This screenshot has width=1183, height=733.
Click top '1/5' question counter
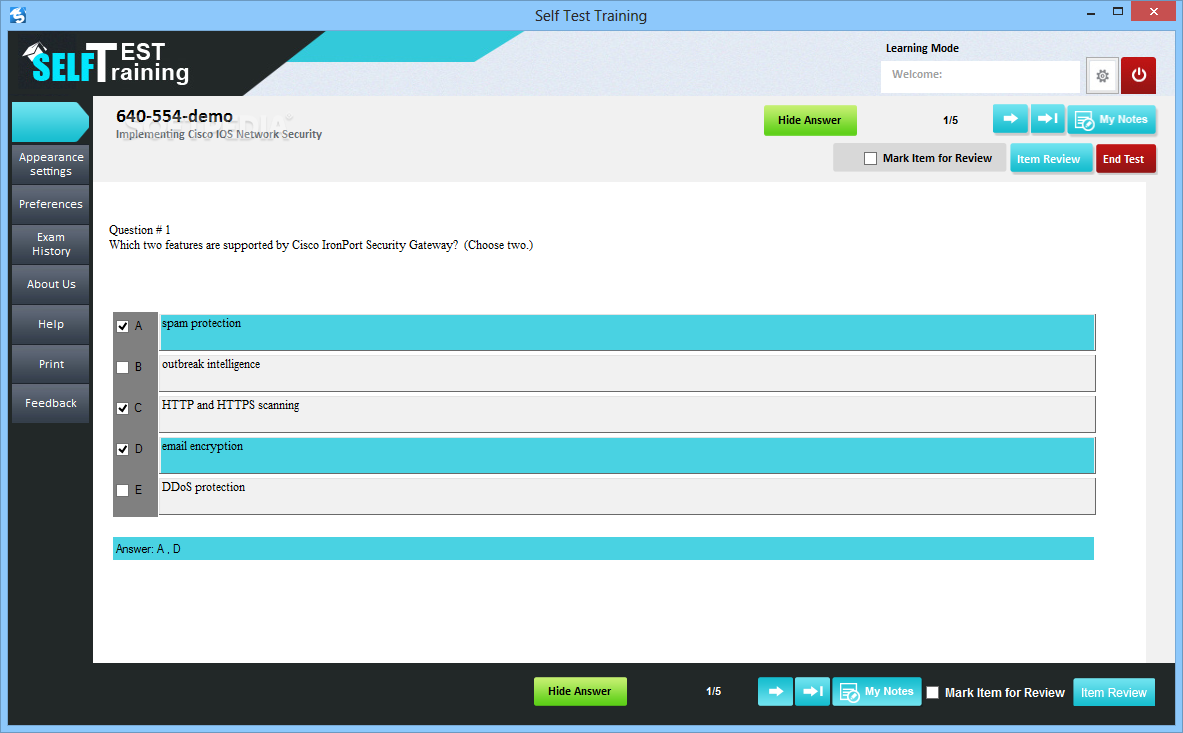coord(951,121)
